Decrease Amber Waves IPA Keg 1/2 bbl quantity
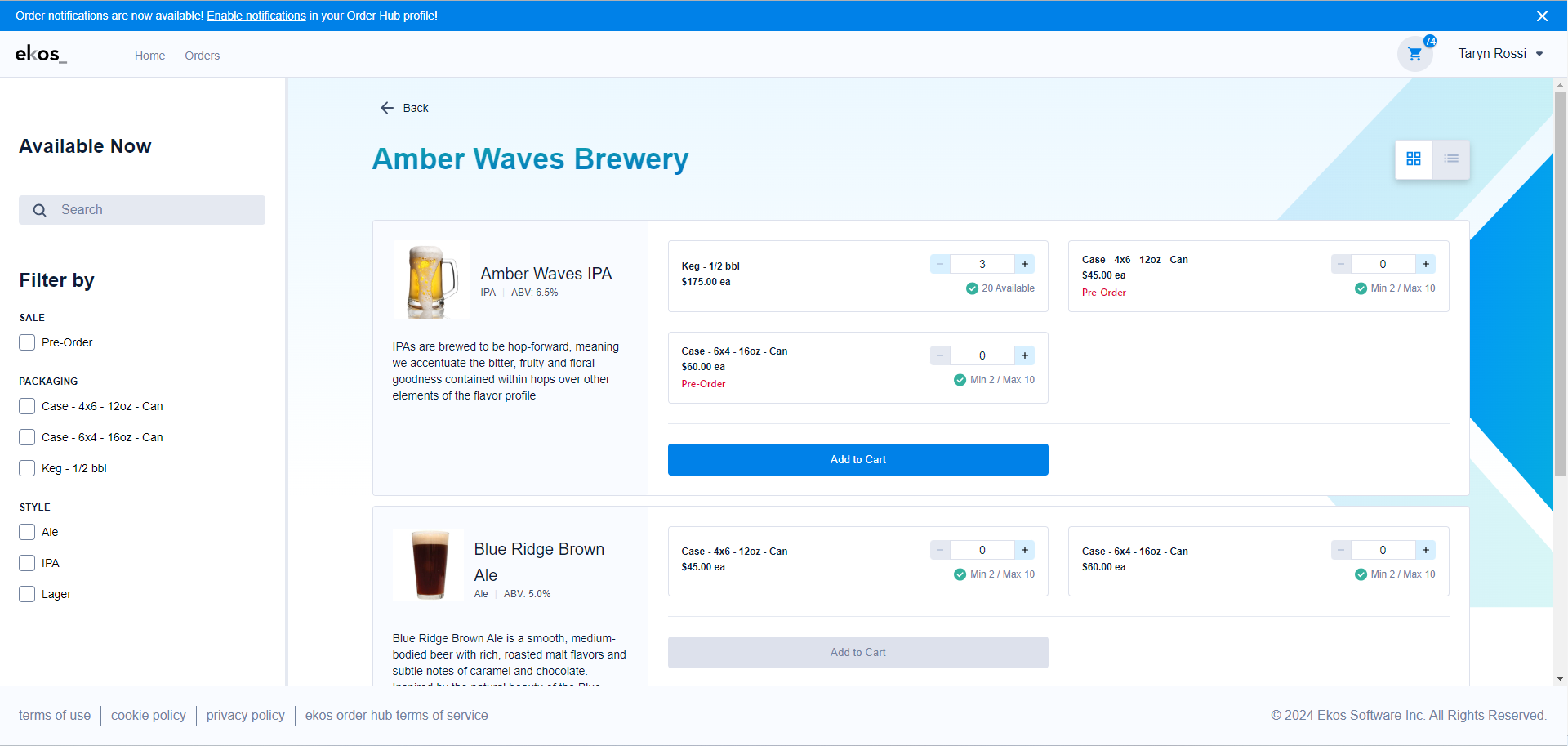Viewport: 1568px width, 746px height. point(940,264)
